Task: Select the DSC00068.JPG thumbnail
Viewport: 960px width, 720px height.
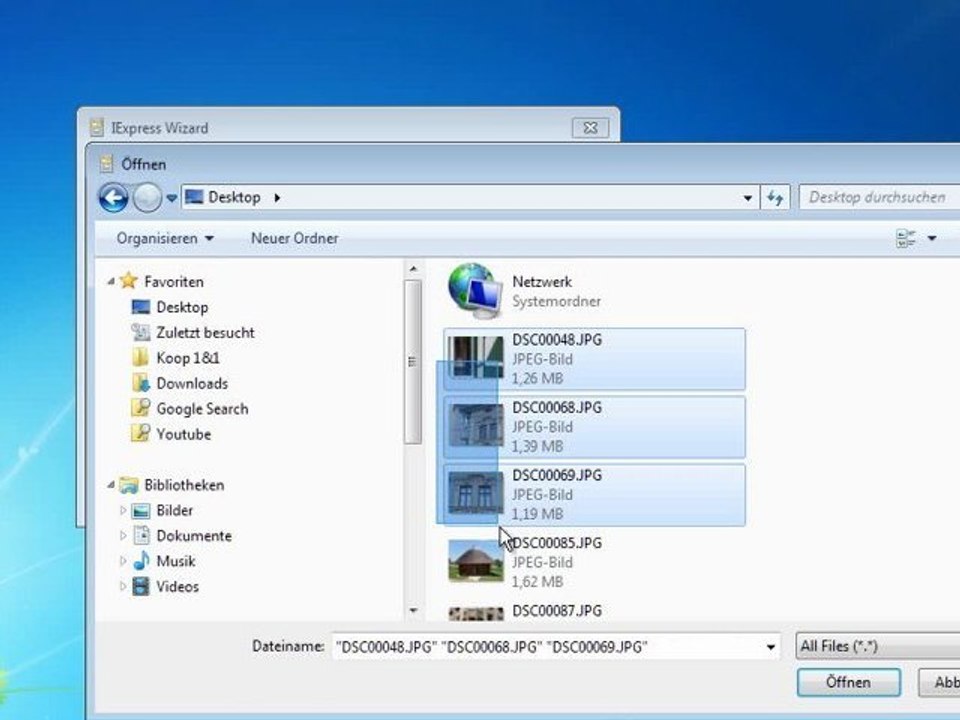Action: 476,426
